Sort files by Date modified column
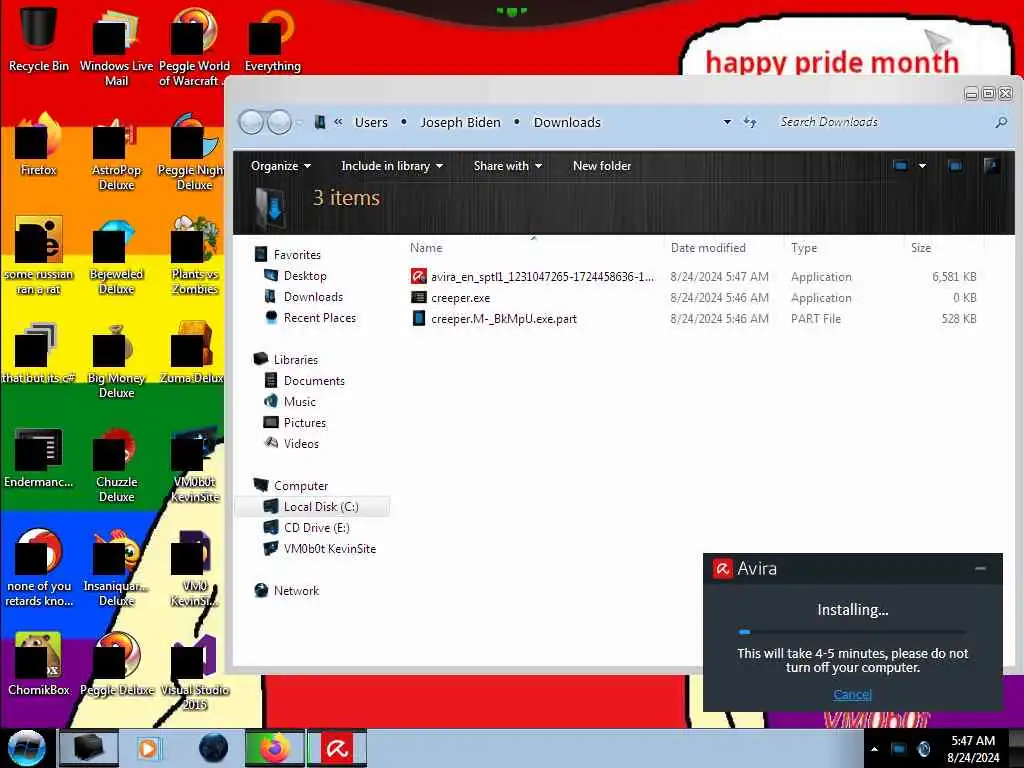 [708, 248]
